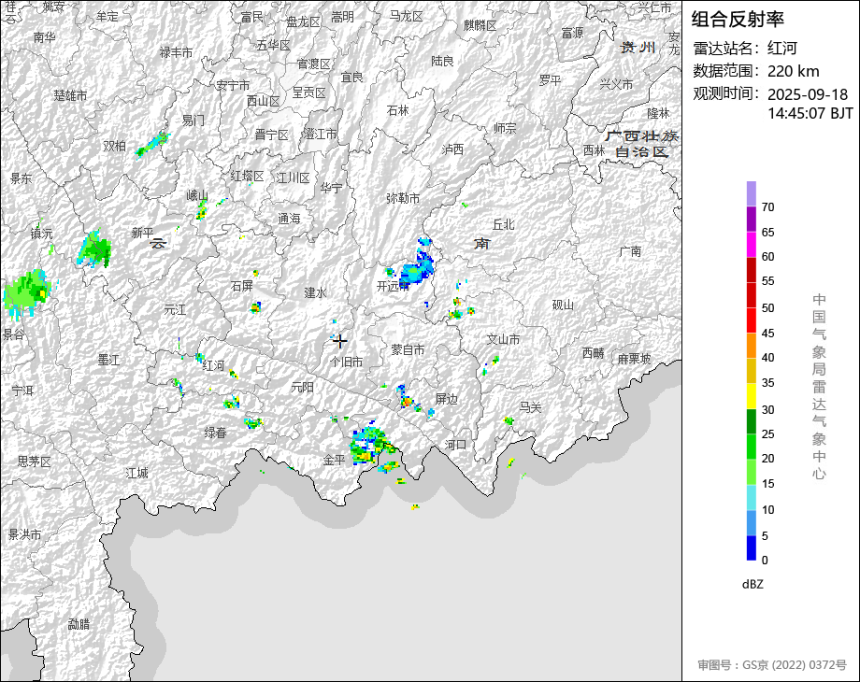Select the yellow 30-35 dBZ legend swatch
The image size is (860, 682).
[x=751, y=396]
